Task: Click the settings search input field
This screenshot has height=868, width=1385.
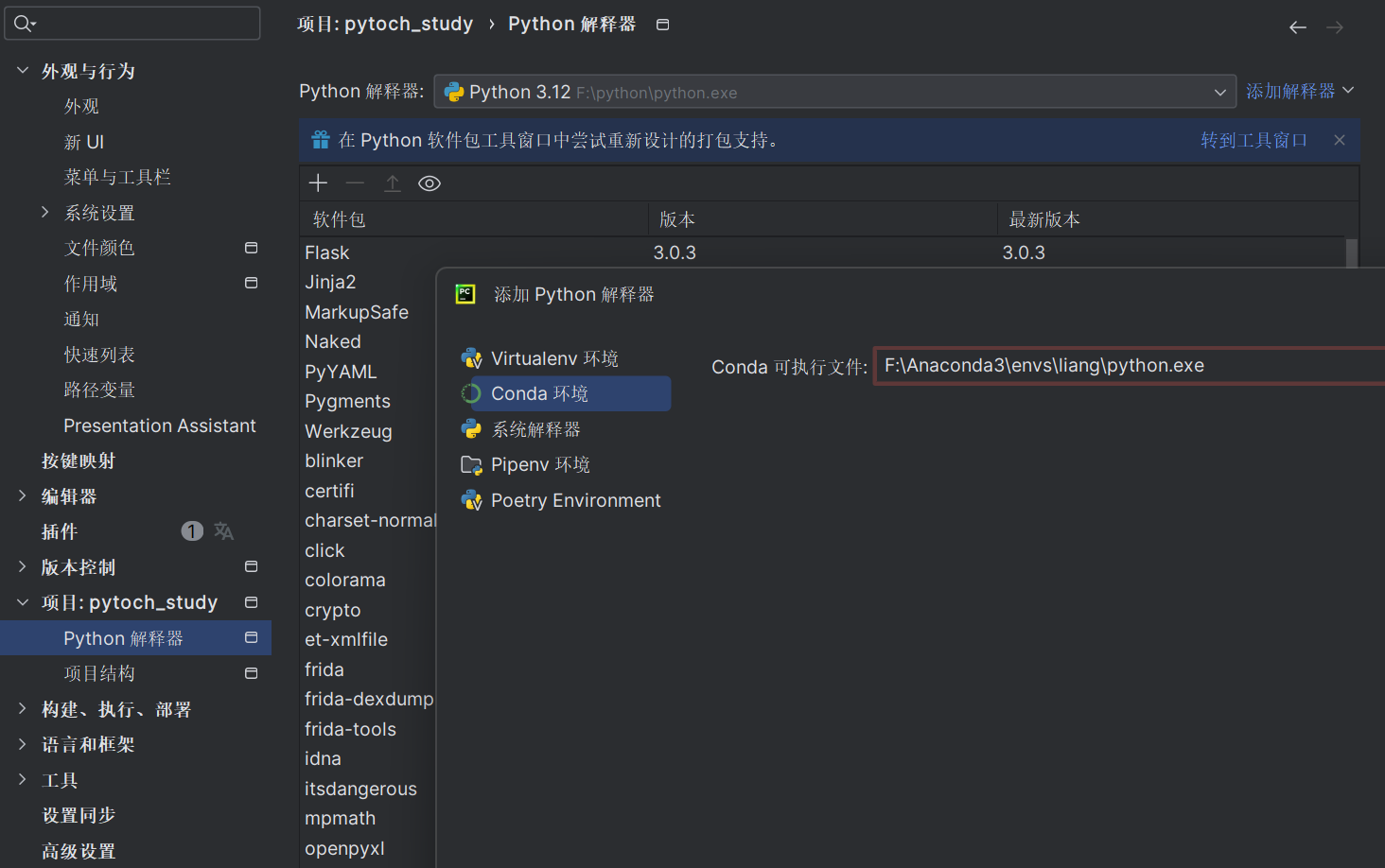Action: pyautogui.click(x=132, y=23)
